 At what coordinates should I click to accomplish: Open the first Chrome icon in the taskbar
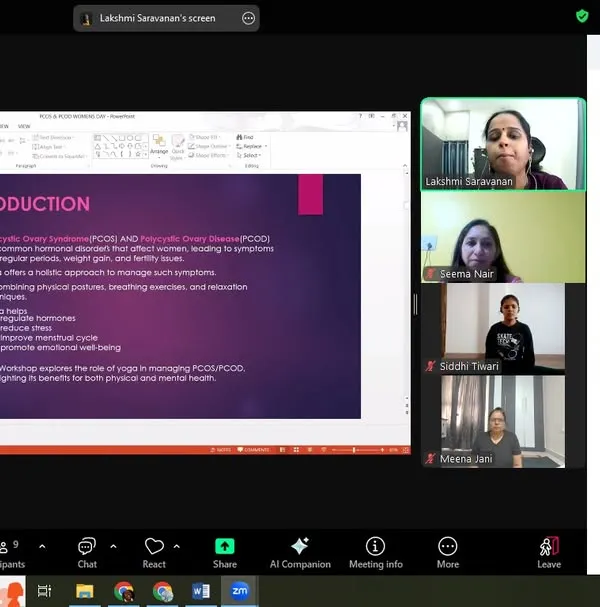pyautogui.click(x=123, y=591)
